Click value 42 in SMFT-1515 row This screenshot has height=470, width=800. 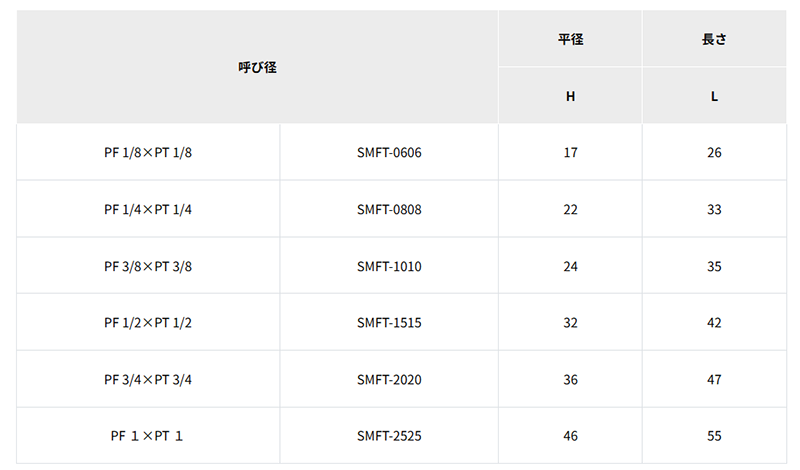click(x=714, y=323)
